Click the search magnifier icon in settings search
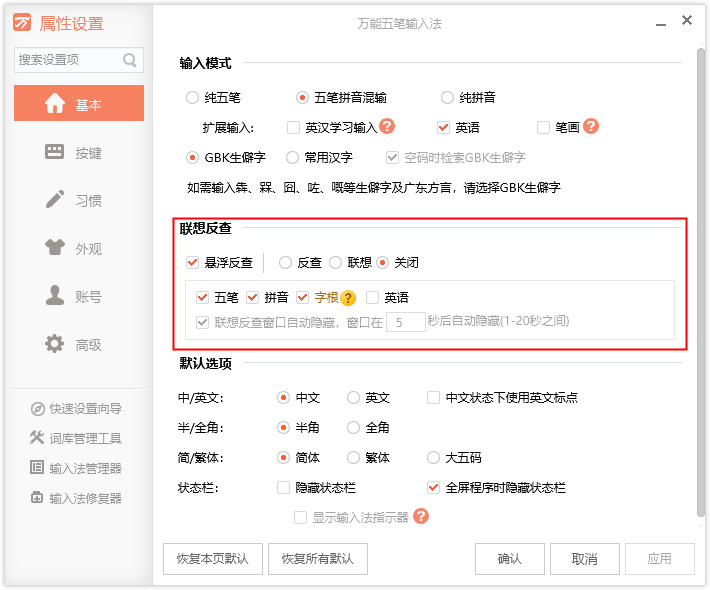 (x=130, y=60)
